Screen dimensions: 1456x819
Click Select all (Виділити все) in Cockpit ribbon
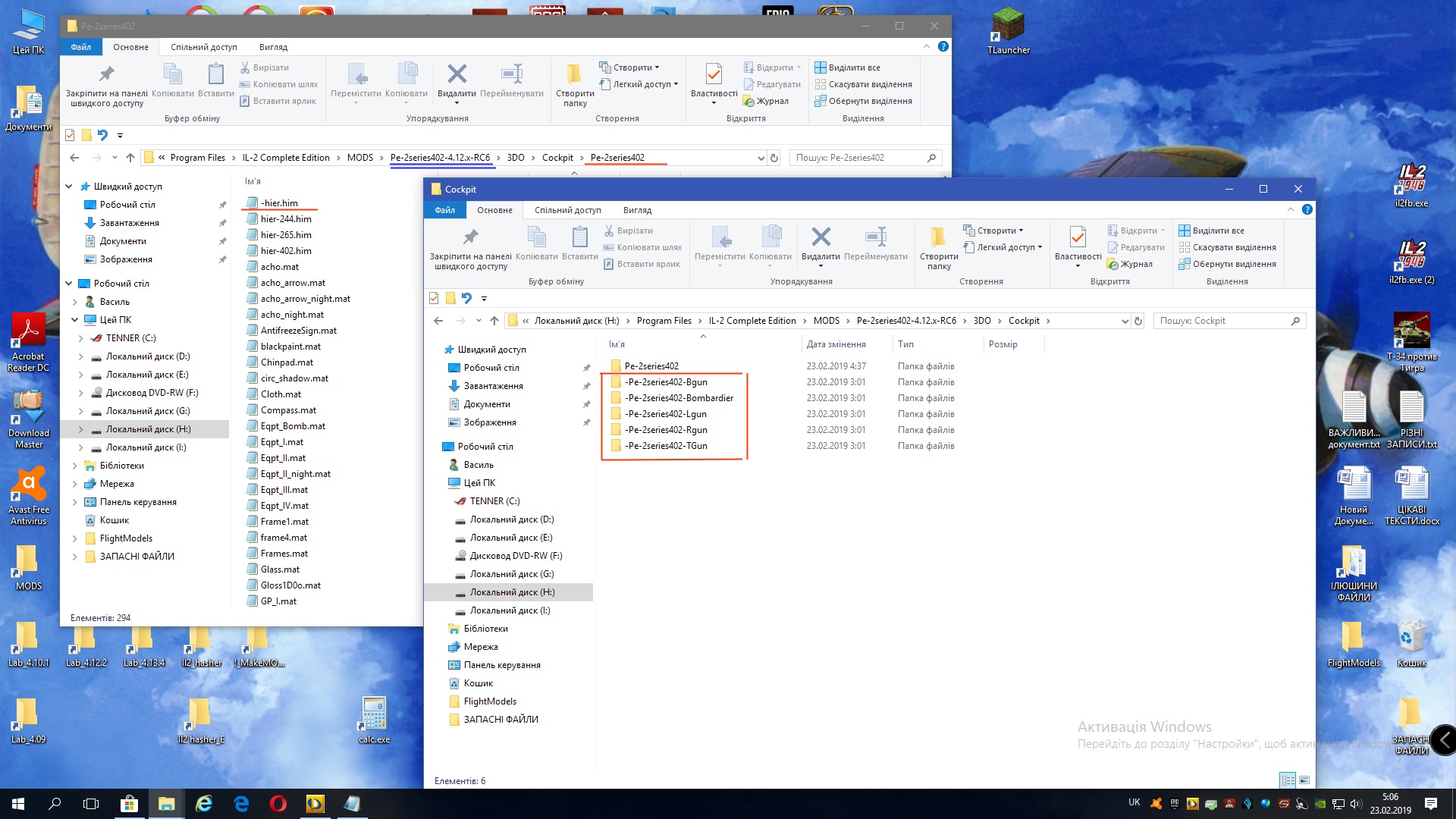point(1217,231)
